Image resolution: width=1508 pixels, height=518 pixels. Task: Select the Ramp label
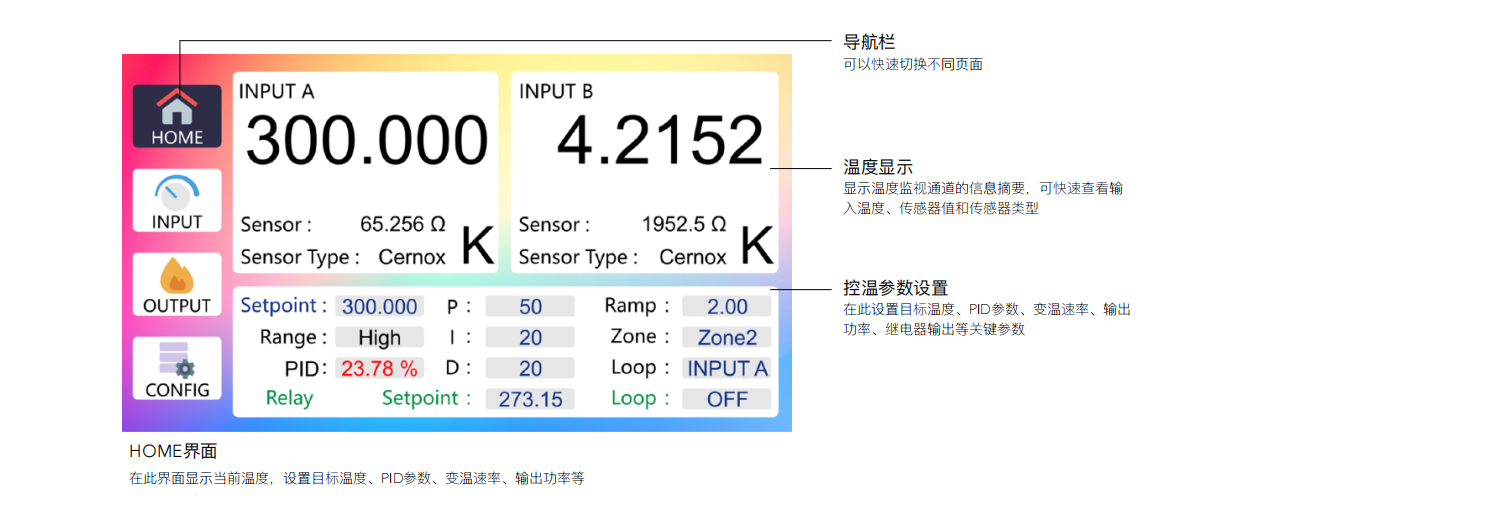tap(637, 305)
